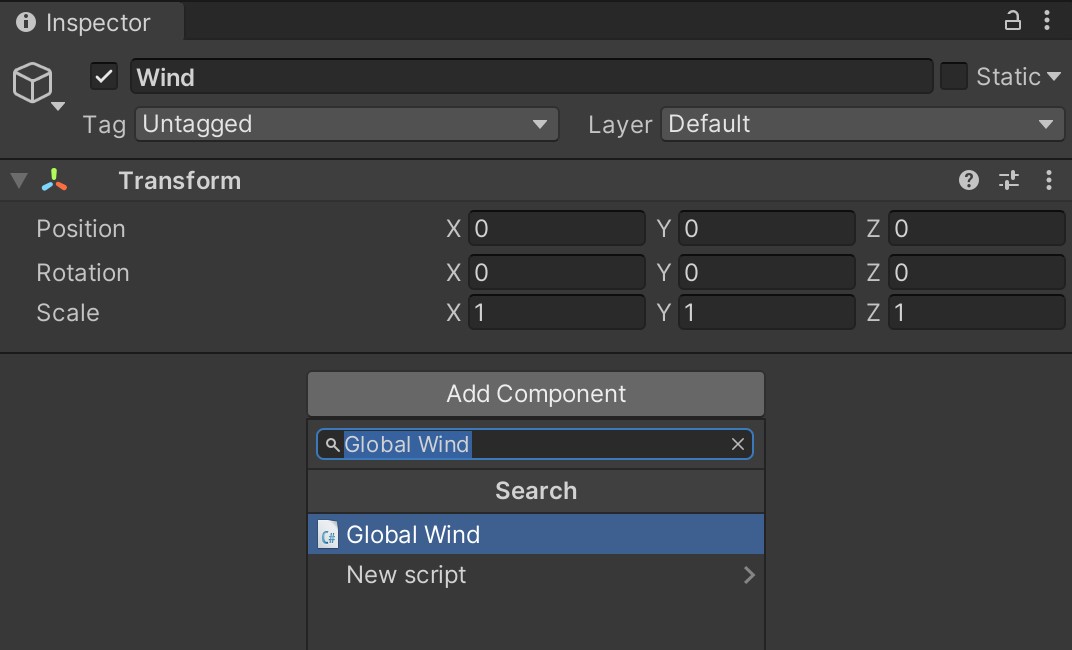Open the Layer dropdown showing Default

click(862, 124)
